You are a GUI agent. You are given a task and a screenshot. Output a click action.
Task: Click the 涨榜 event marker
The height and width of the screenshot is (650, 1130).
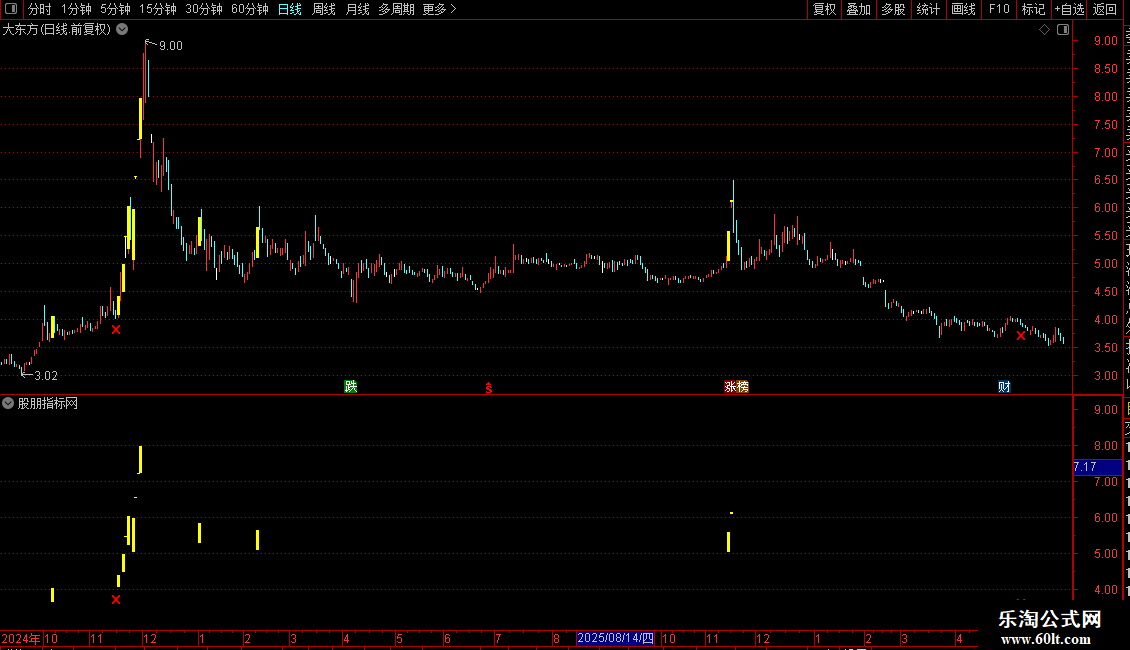737,387
